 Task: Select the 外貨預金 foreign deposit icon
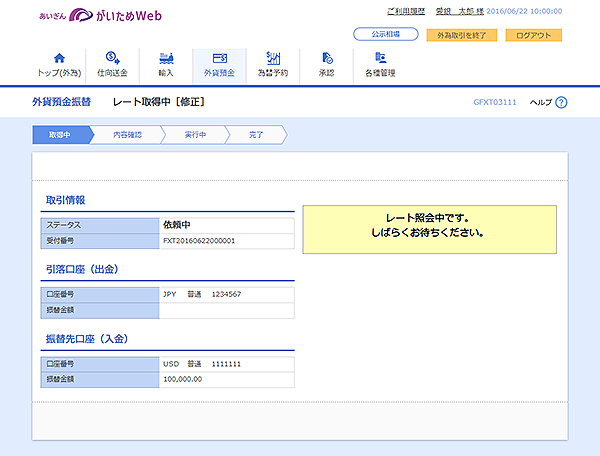tap(220, 58)
